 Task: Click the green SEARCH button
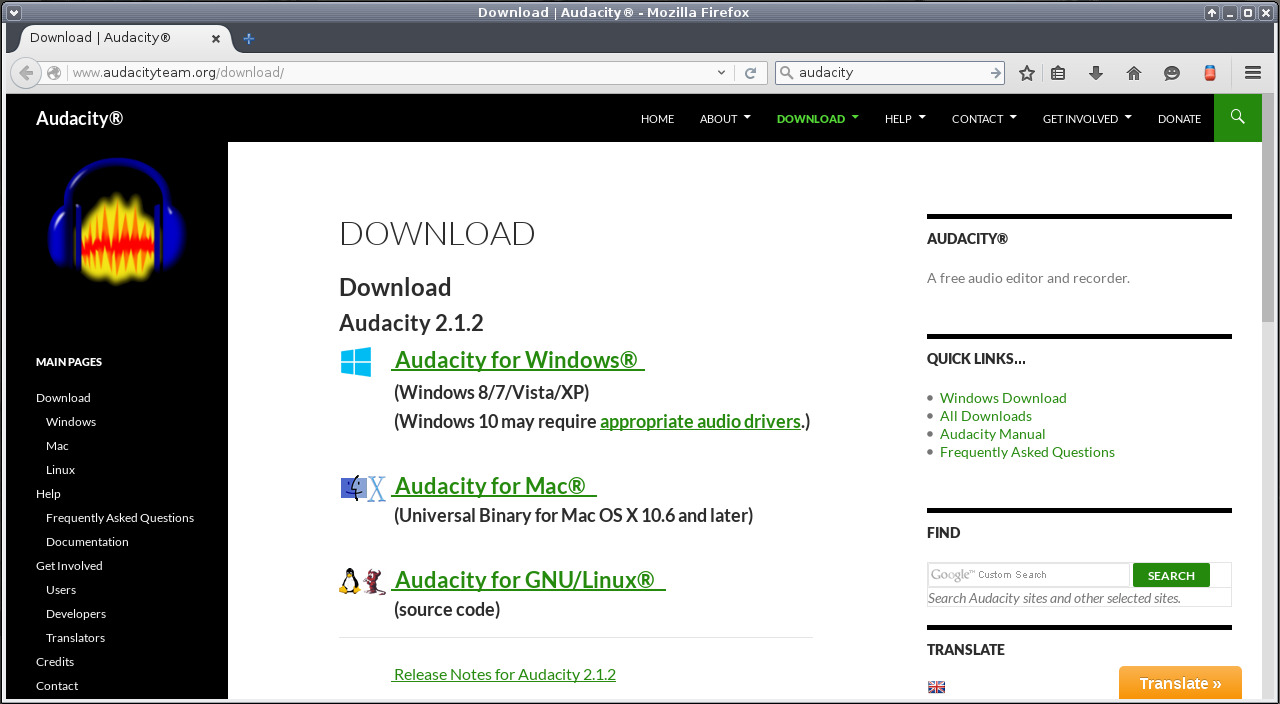click(x=1171, y=575)
